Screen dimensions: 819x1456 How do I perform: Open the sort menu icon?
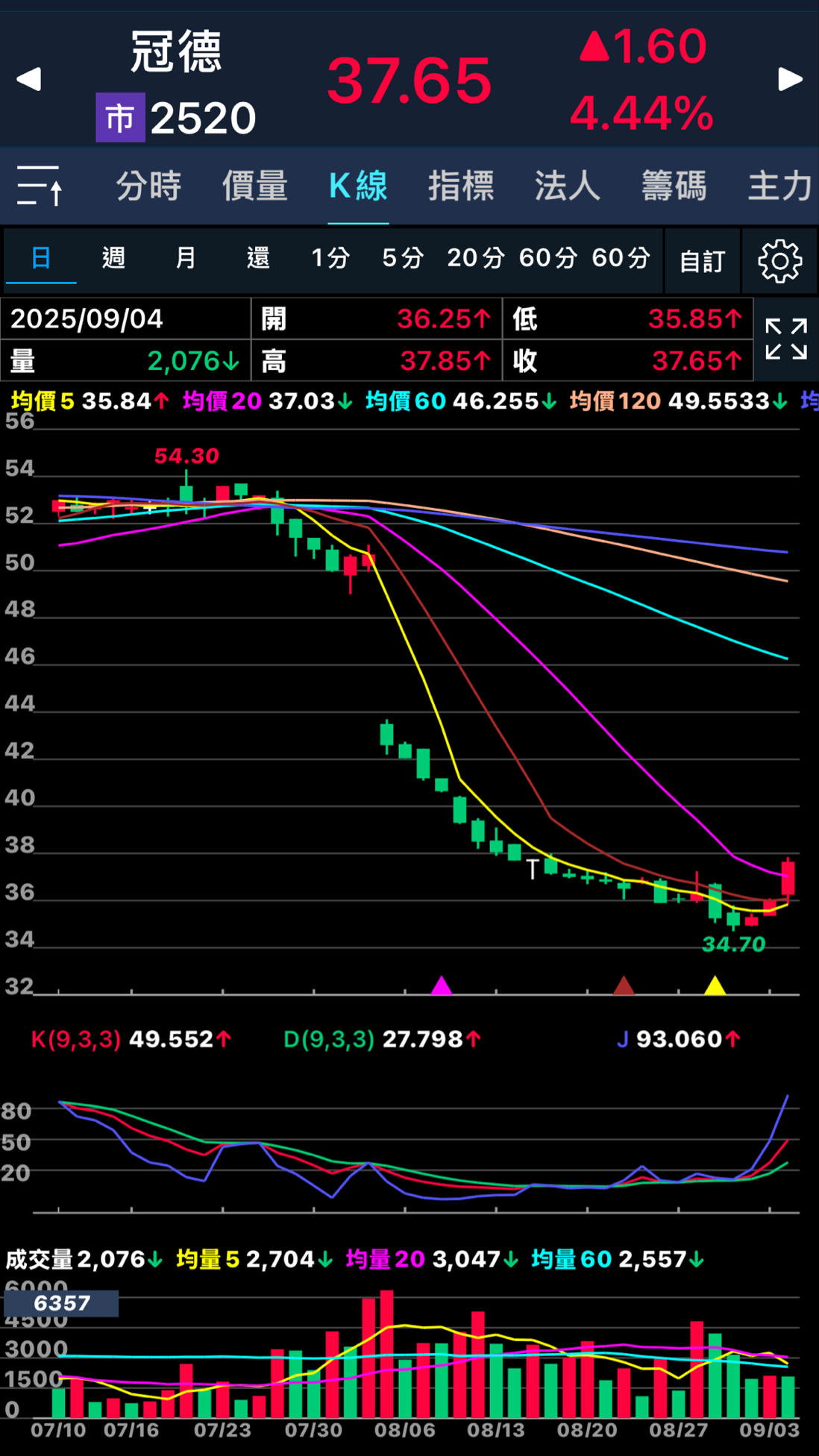pos(40,186)
